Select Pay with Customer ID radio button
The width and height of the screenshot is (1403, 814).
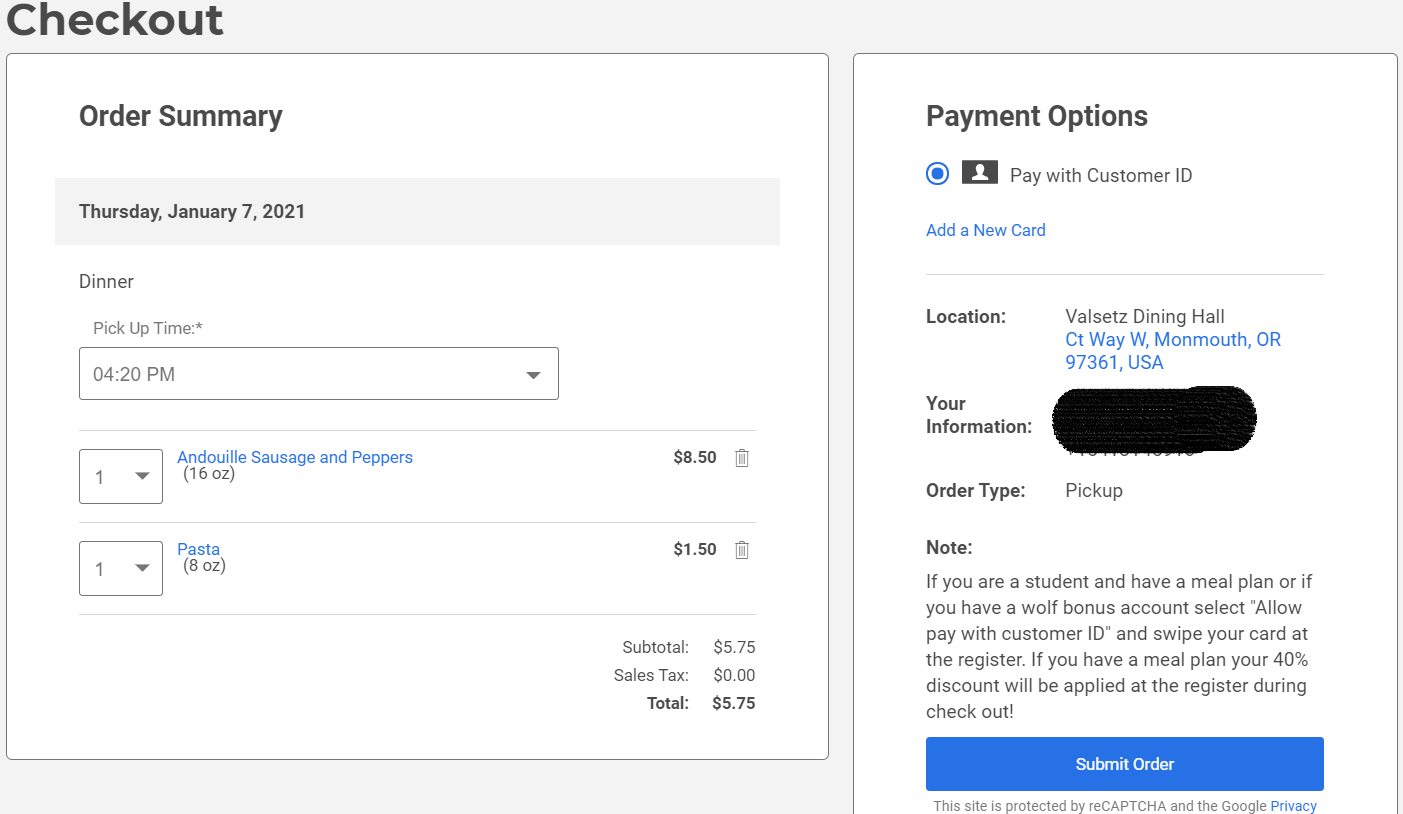point(937,174)
